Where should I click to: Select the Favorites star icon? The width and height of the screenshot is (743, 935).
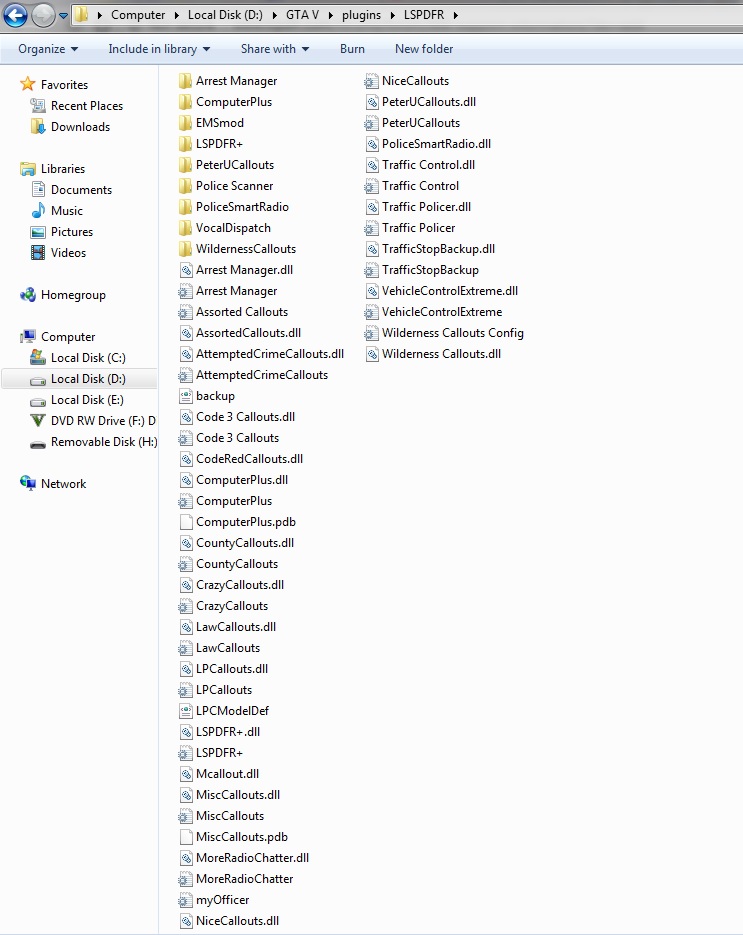coord(27,84)
